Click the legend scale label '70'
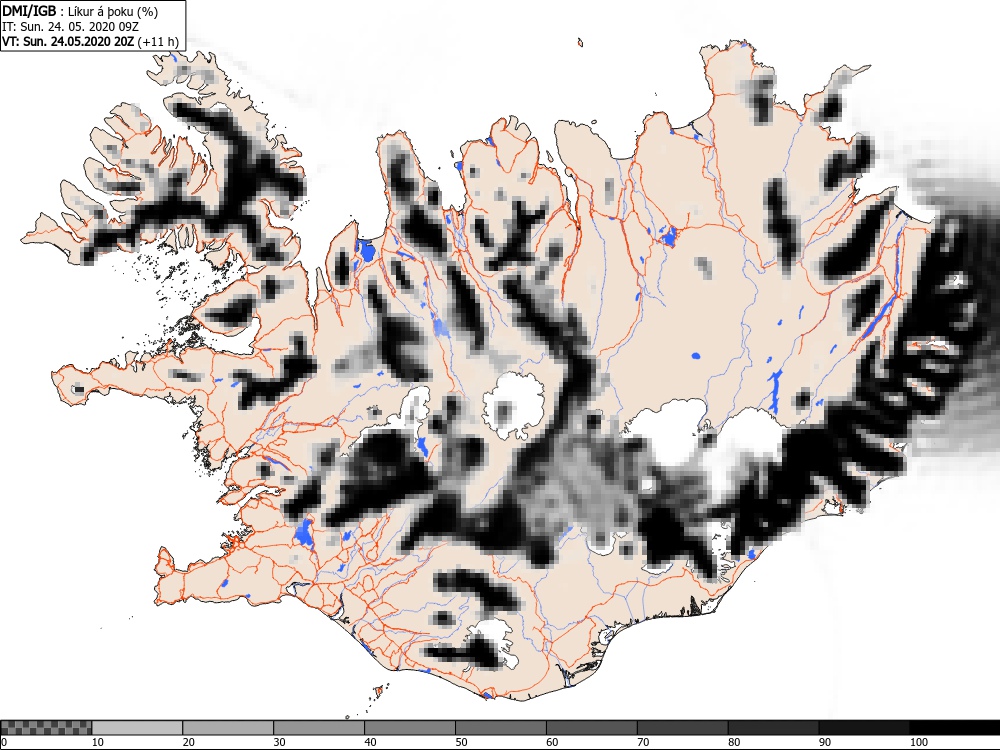This screenshot has width=1000, height=750. tap(643, 742)
